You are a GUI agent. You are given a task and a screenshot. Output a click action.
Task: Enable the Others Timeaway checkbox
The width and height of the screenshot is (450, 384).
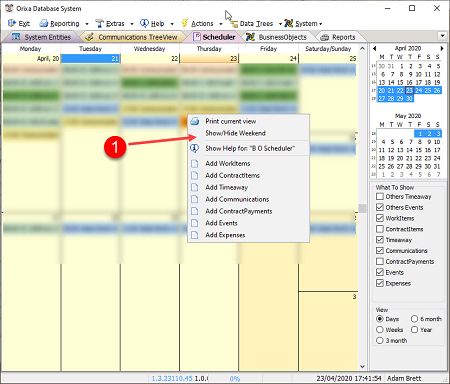[380, 196]
